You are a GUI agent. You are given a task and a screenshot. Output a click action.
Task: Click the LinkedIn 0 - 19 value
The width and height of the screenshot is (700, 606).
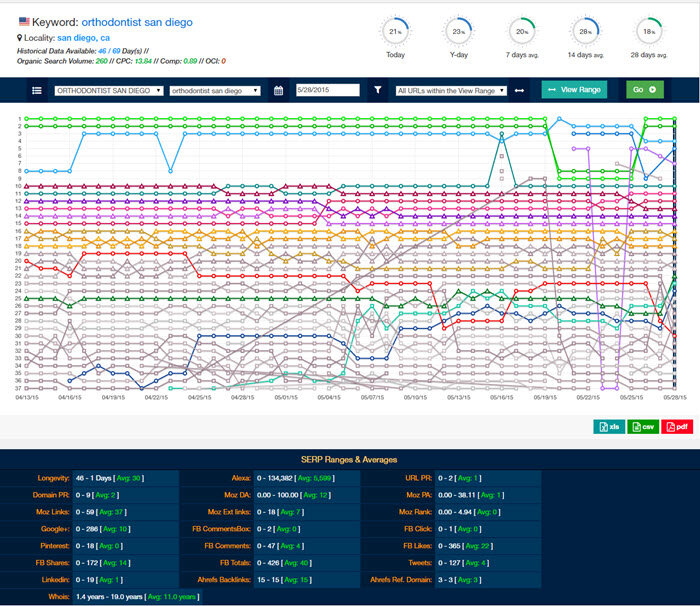99,580
